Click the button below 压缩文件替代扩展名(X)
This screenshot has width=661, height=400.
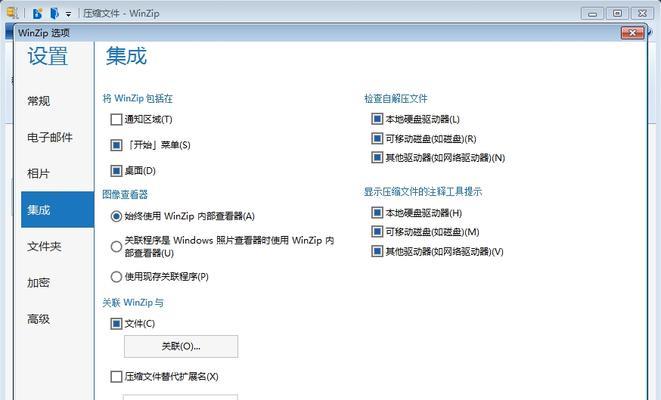click(180, 397)
